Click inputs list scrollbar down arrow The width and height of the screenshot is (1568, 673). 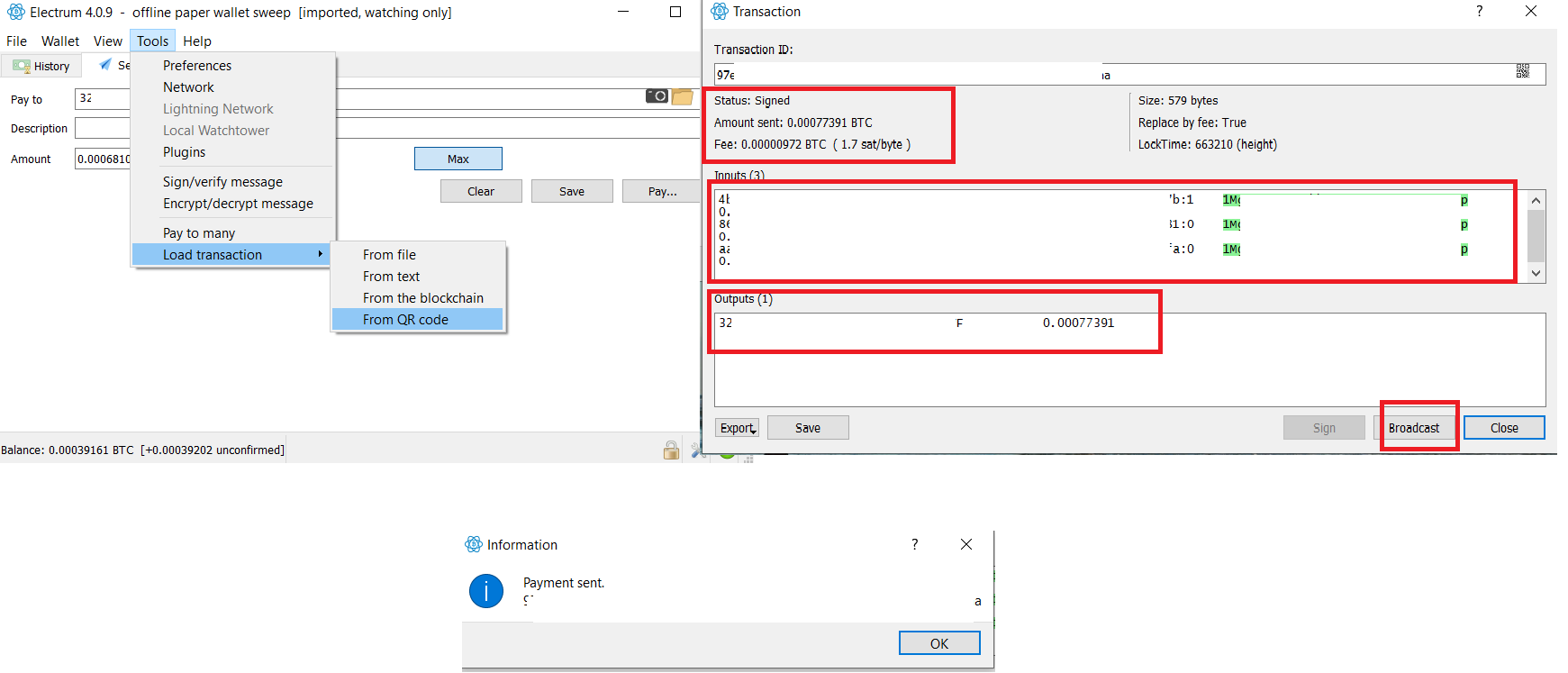pyautogui.click(x=1536, y=273)
